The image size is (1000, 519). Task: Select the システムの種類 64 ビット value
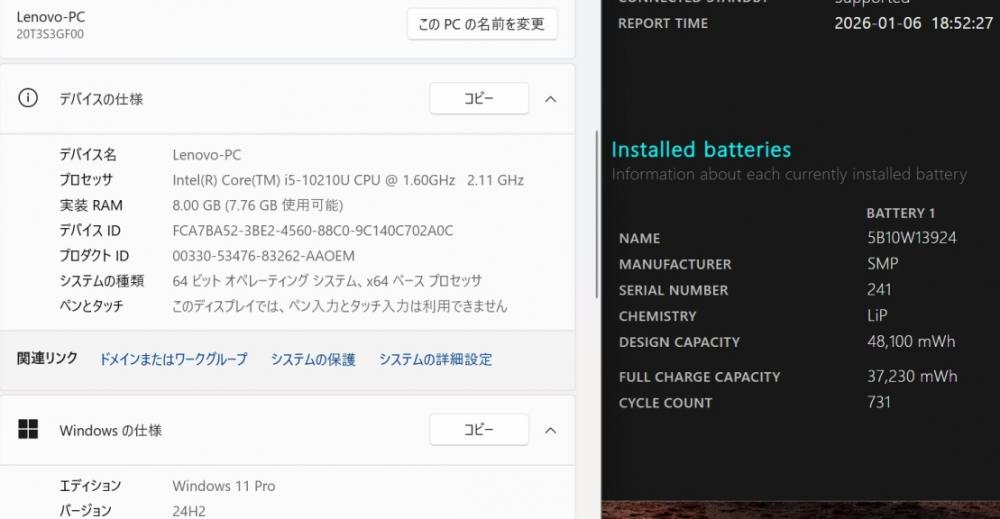pos(327,281)
